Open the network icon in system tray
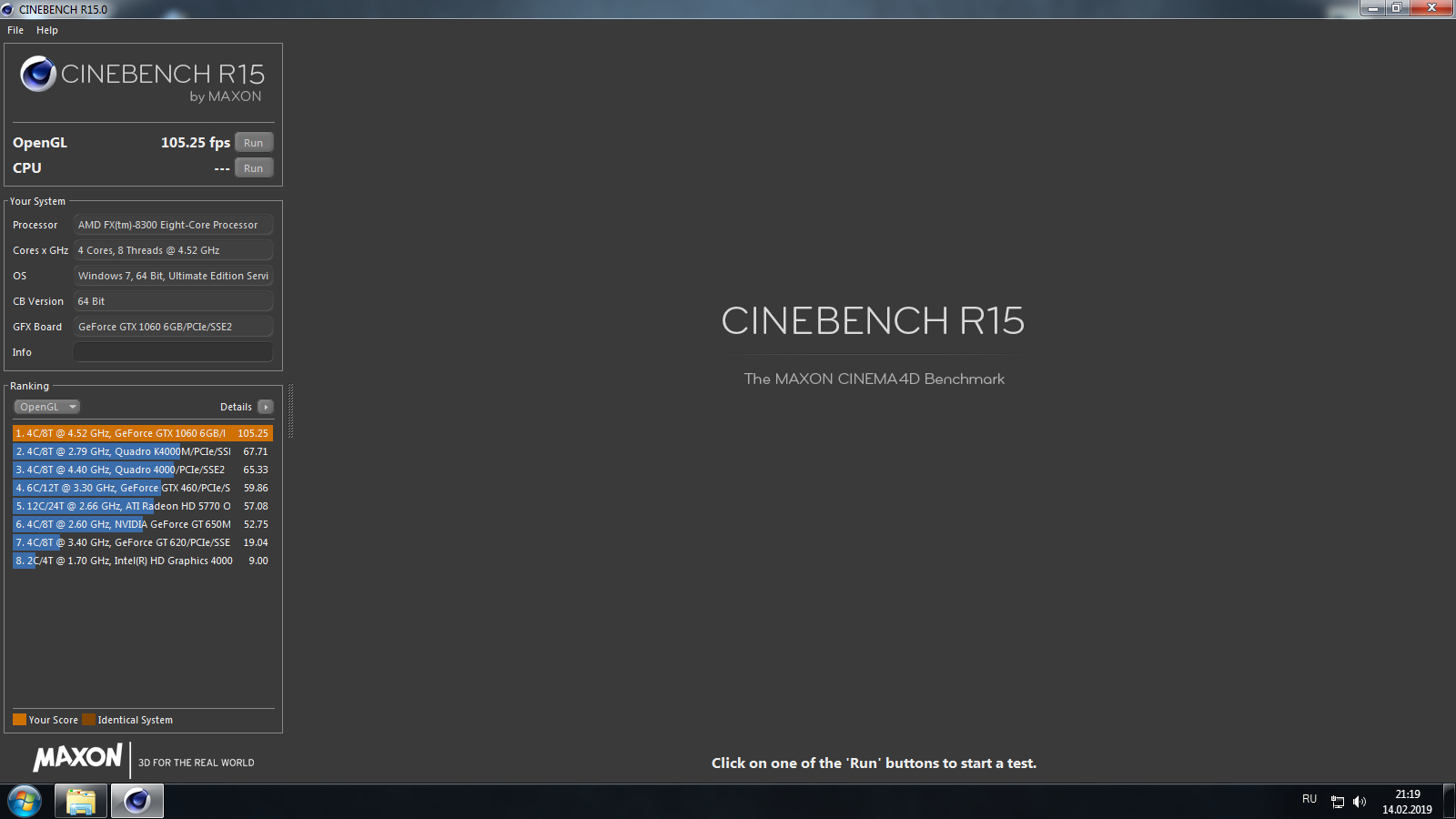Viewport: 1456px width, 819px height. [x=1338, y=802]
